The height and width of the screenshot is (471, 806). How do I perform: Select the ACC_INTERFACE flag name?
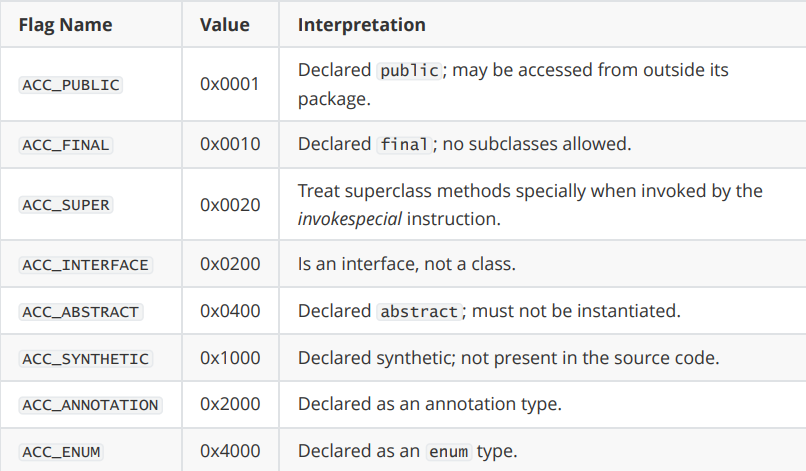pos(85,265)
